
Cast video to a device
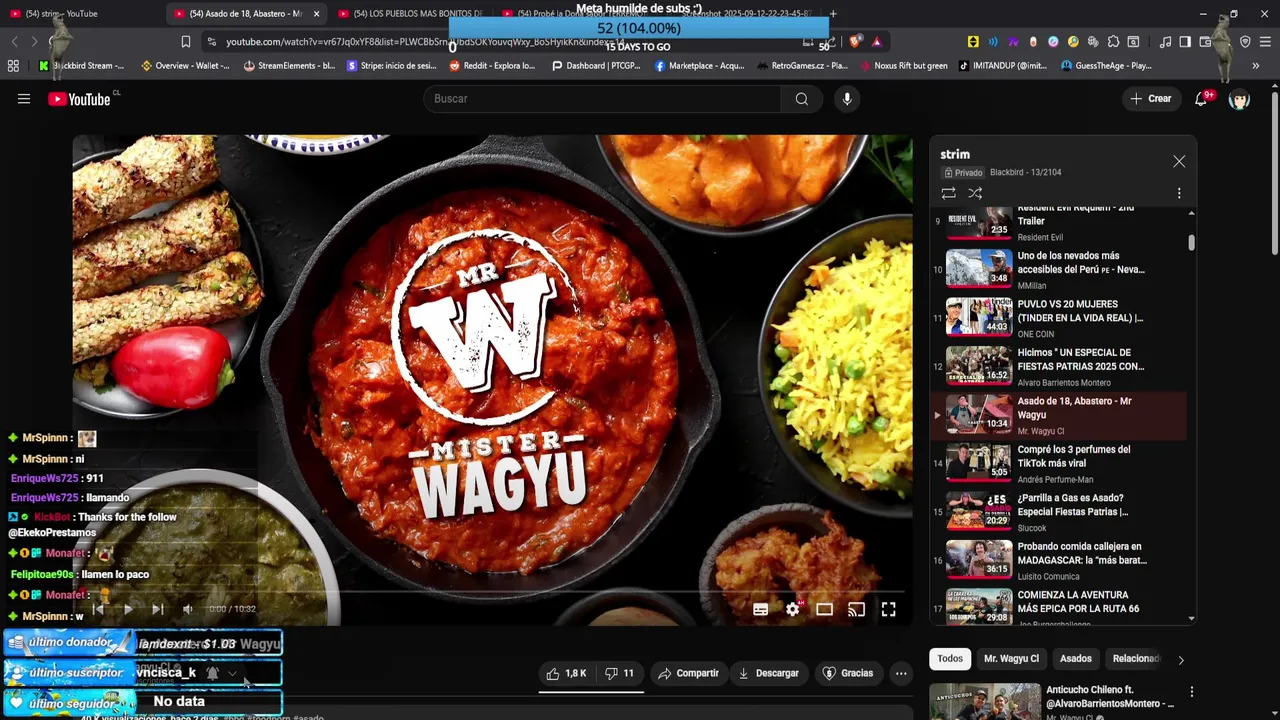[857, 609]
